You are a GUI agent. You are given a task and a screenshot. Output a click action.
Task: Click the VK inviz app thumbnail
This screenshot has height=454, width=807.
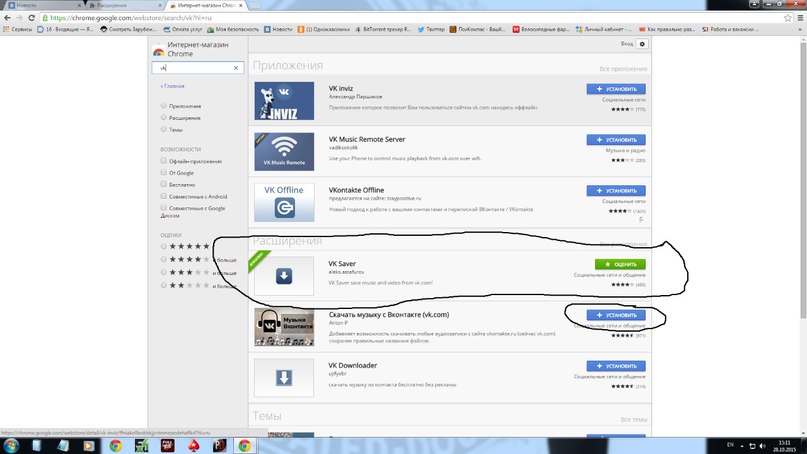(x=284, y=101)
